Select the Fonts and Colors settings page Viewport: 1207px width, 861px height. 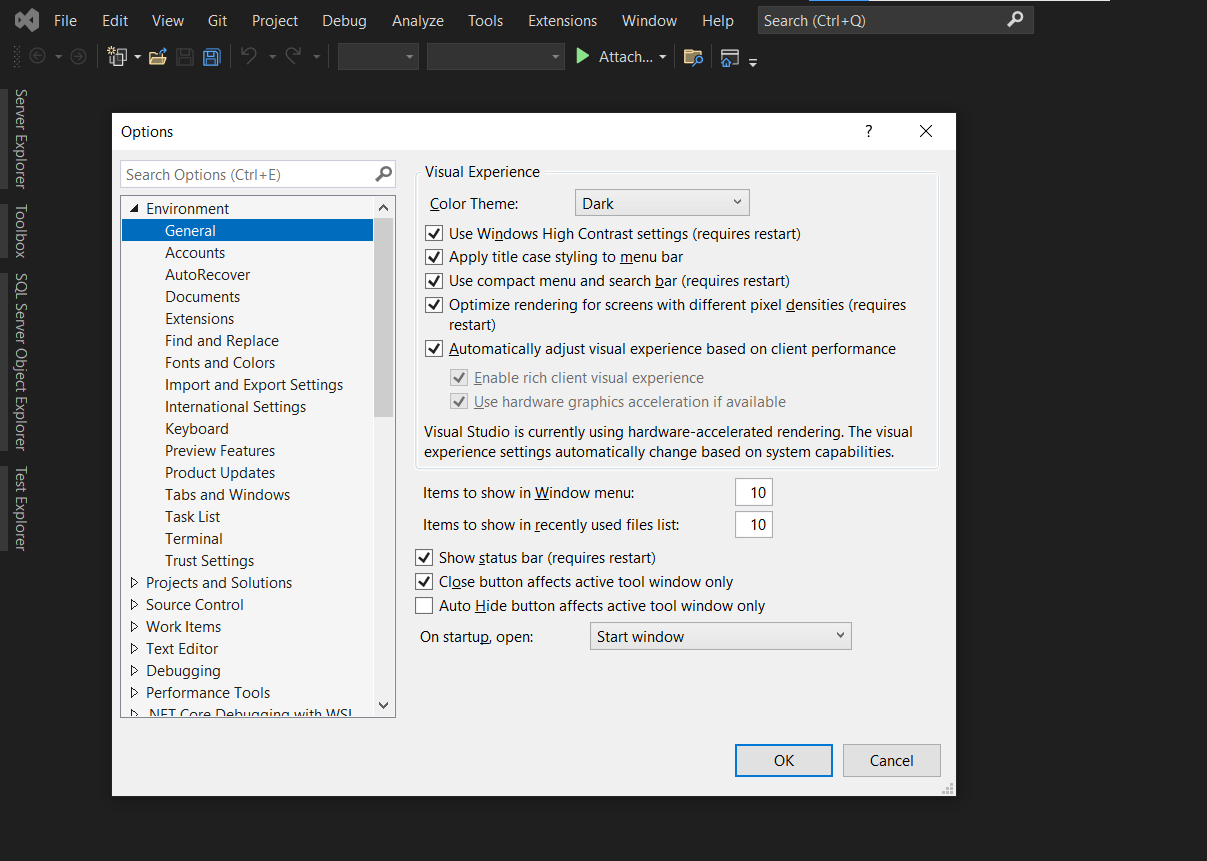[x=220, y=362]
